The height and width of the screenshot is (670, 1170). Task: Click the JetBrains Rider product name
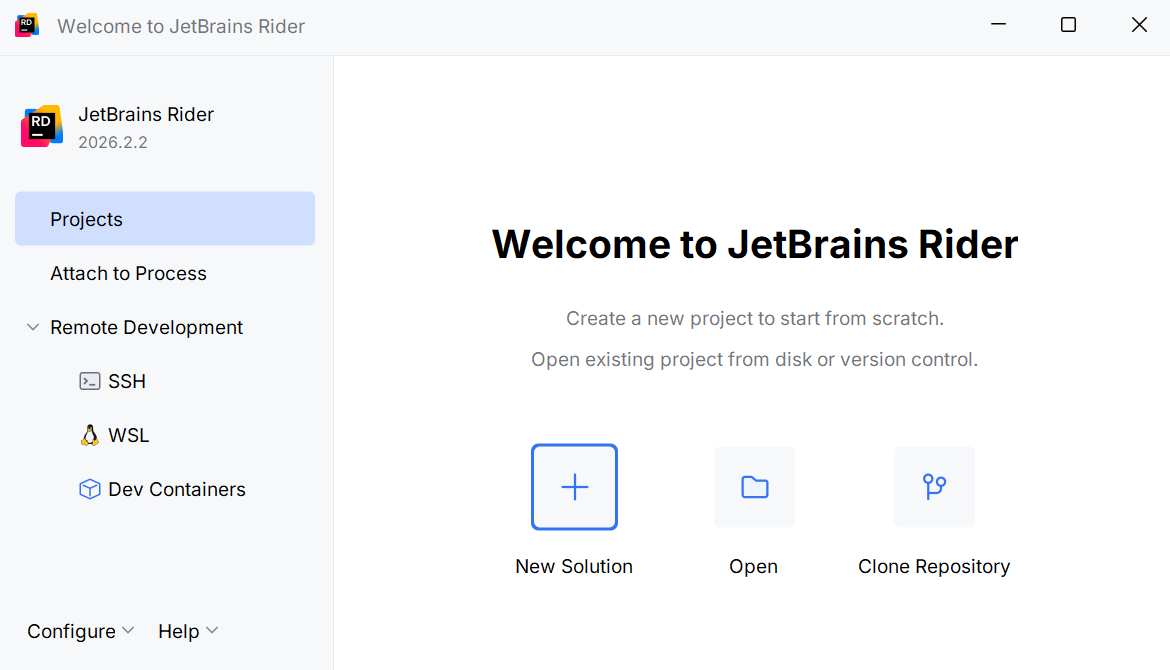[x=146, y=114]
